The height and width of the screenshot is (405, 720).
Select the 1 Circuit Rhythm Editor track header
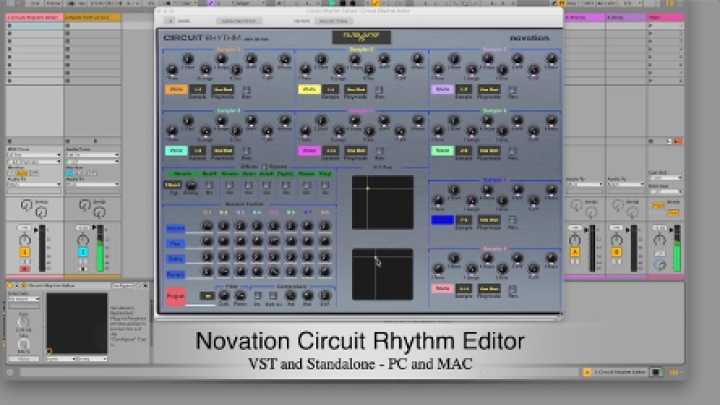coord(34,17)
